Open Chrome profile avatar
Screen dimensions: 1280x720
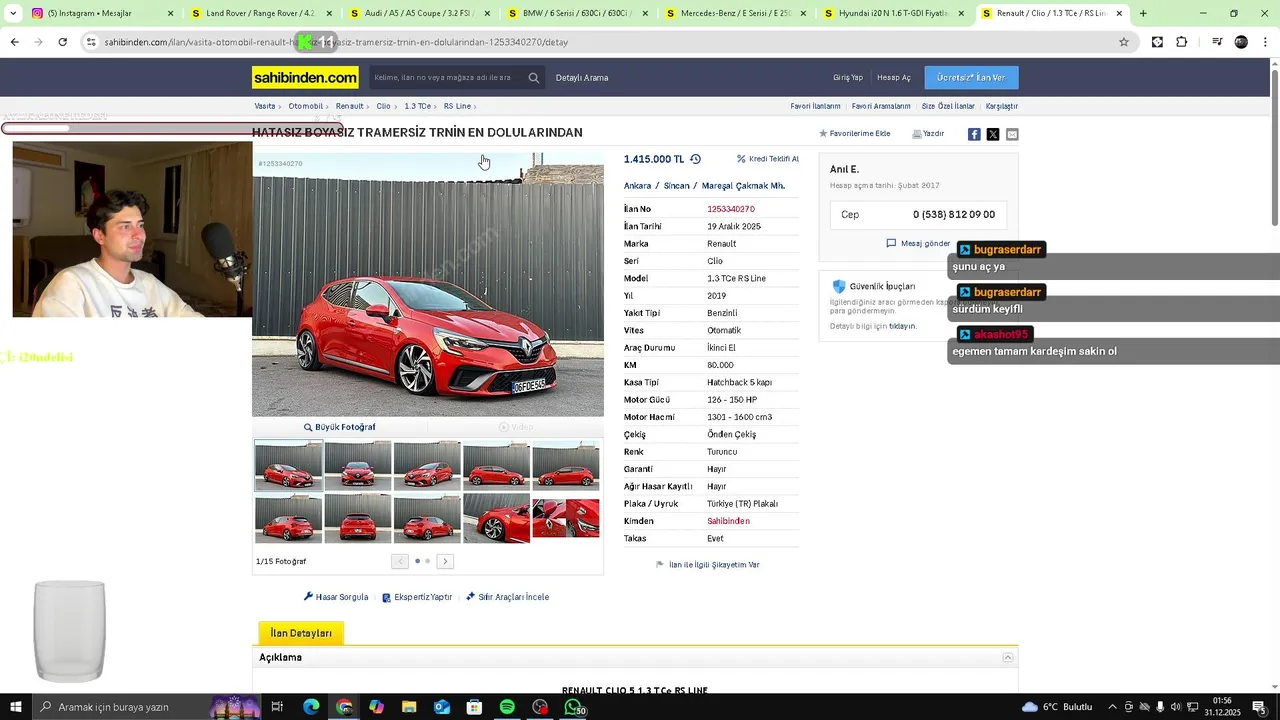[1241, 42]
